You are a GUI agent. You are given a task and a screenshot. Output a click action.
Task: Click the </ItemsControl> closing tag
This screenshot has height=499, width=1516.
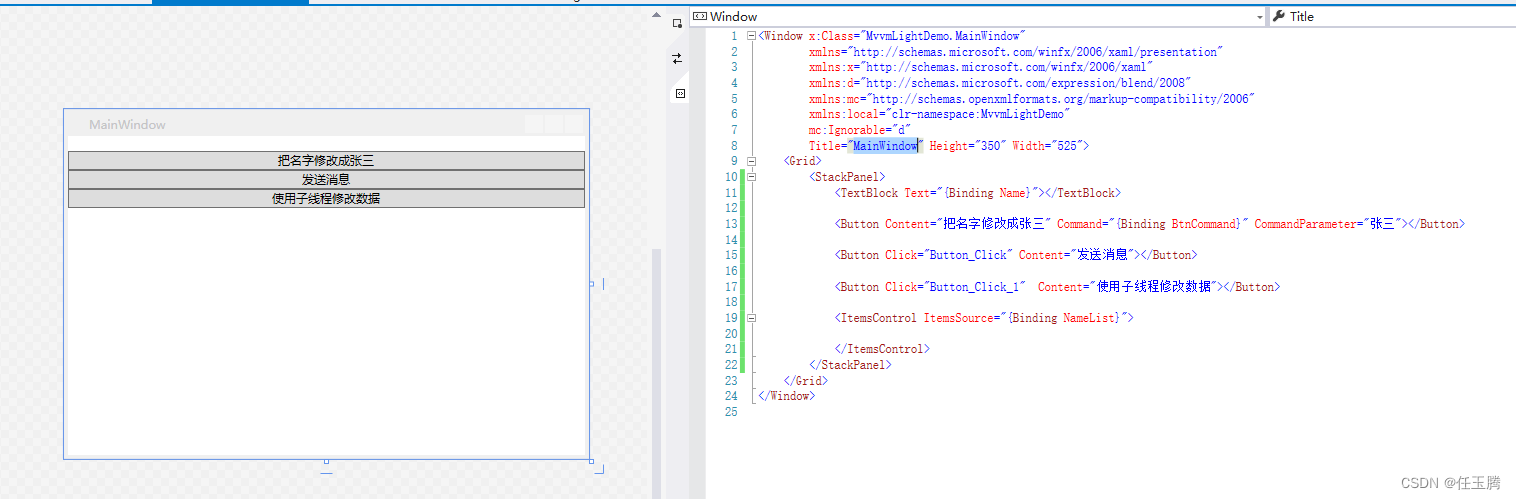pyautogui.click(x=882, y=349)
